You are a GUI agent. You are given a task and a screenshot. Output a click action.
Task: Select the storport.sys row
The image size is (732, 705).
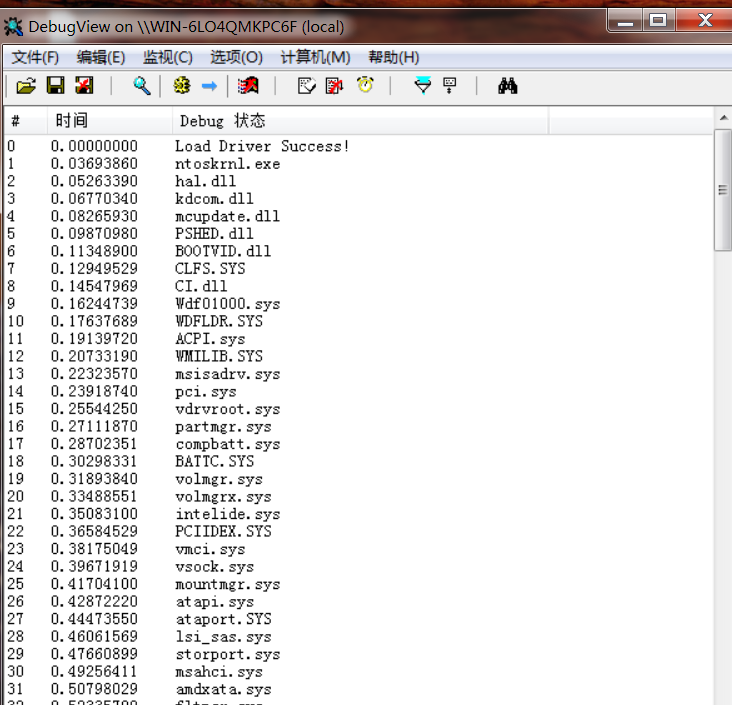pyautogui.click(x=359, y=654)
